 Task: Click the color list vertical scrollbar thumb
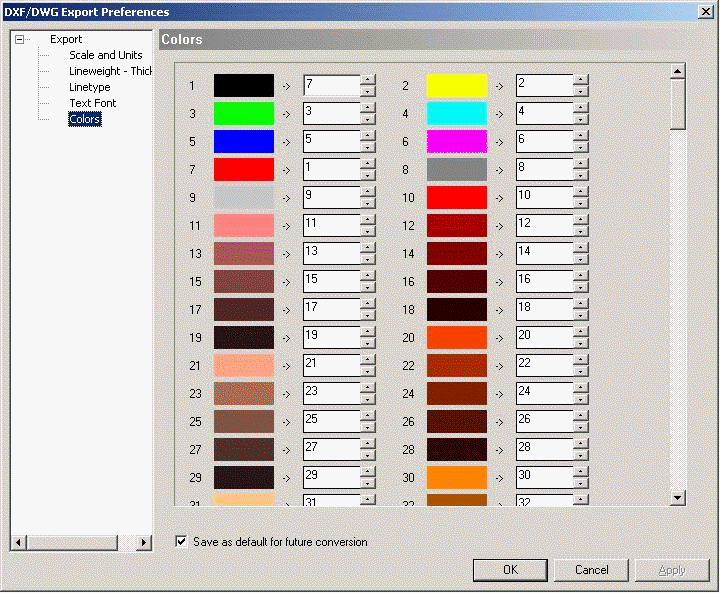point(677,104)
